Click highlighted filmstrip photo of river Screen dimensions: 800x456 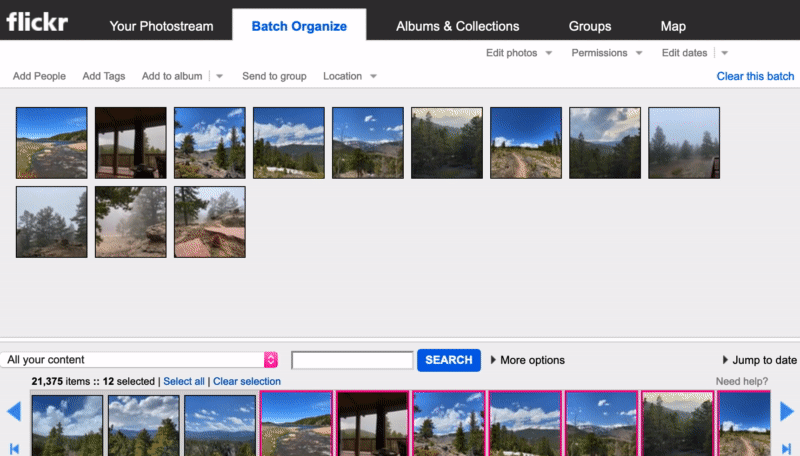(x=296, y=424)
